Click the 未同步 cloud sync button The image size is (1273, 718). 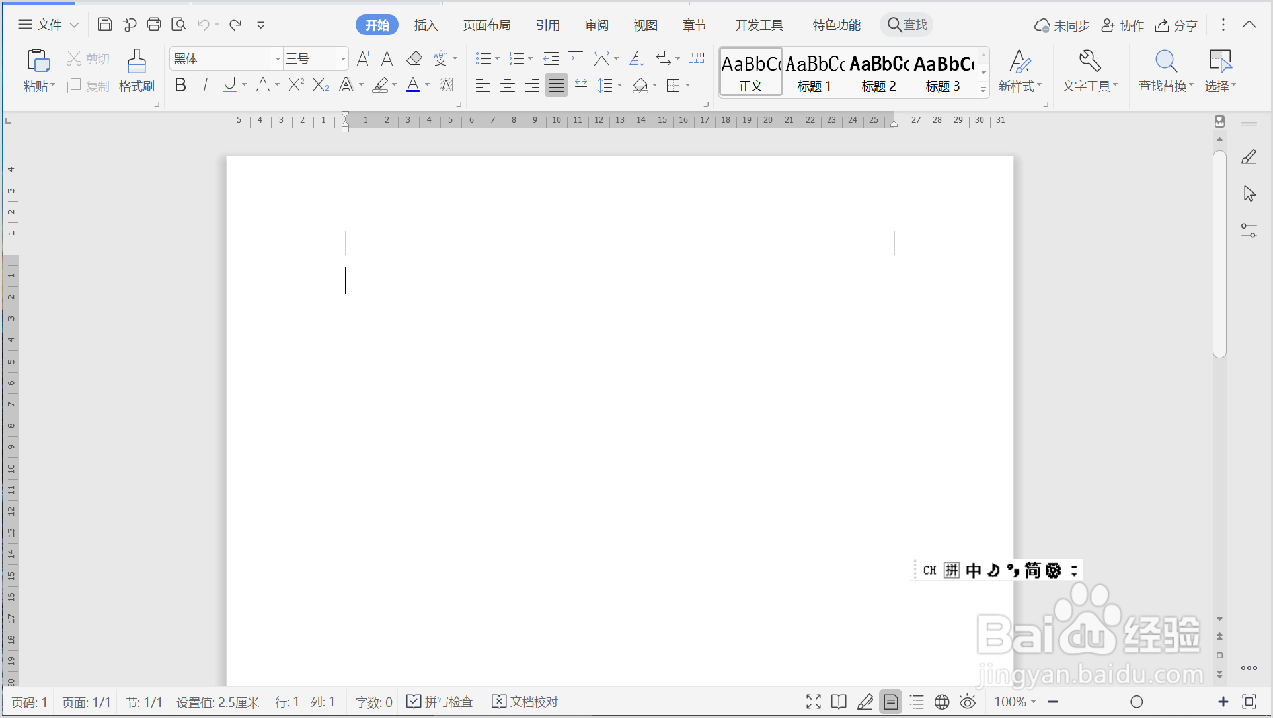[1062, 25]
